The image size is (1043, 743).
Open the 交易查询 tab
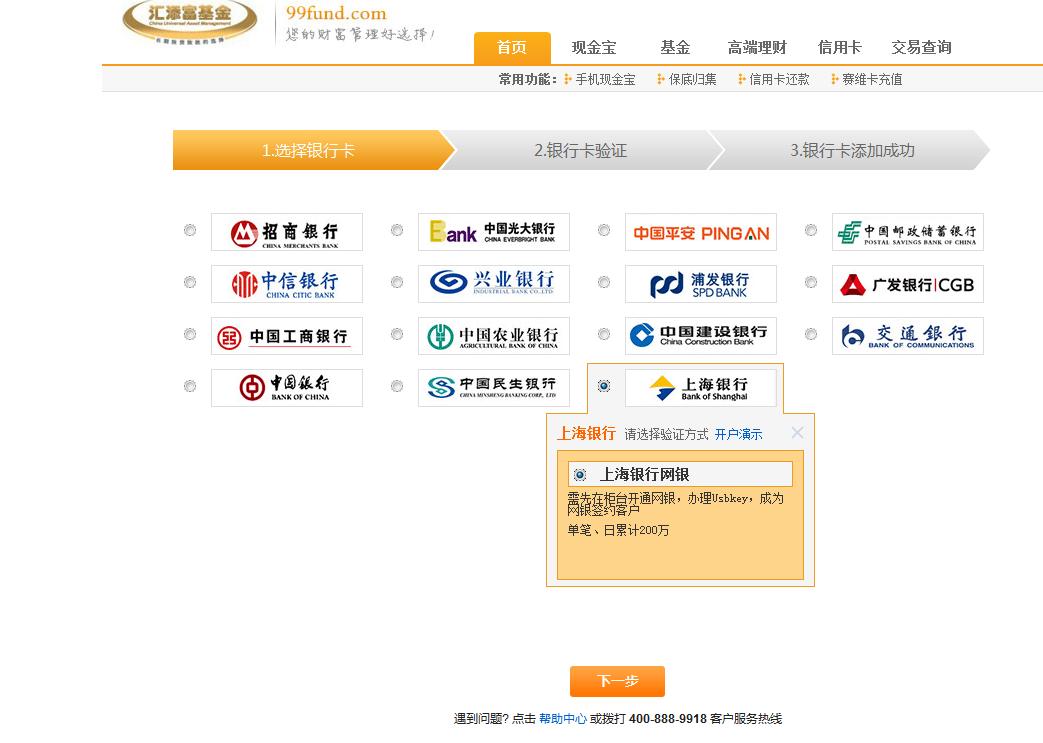[x=920, y=46]
